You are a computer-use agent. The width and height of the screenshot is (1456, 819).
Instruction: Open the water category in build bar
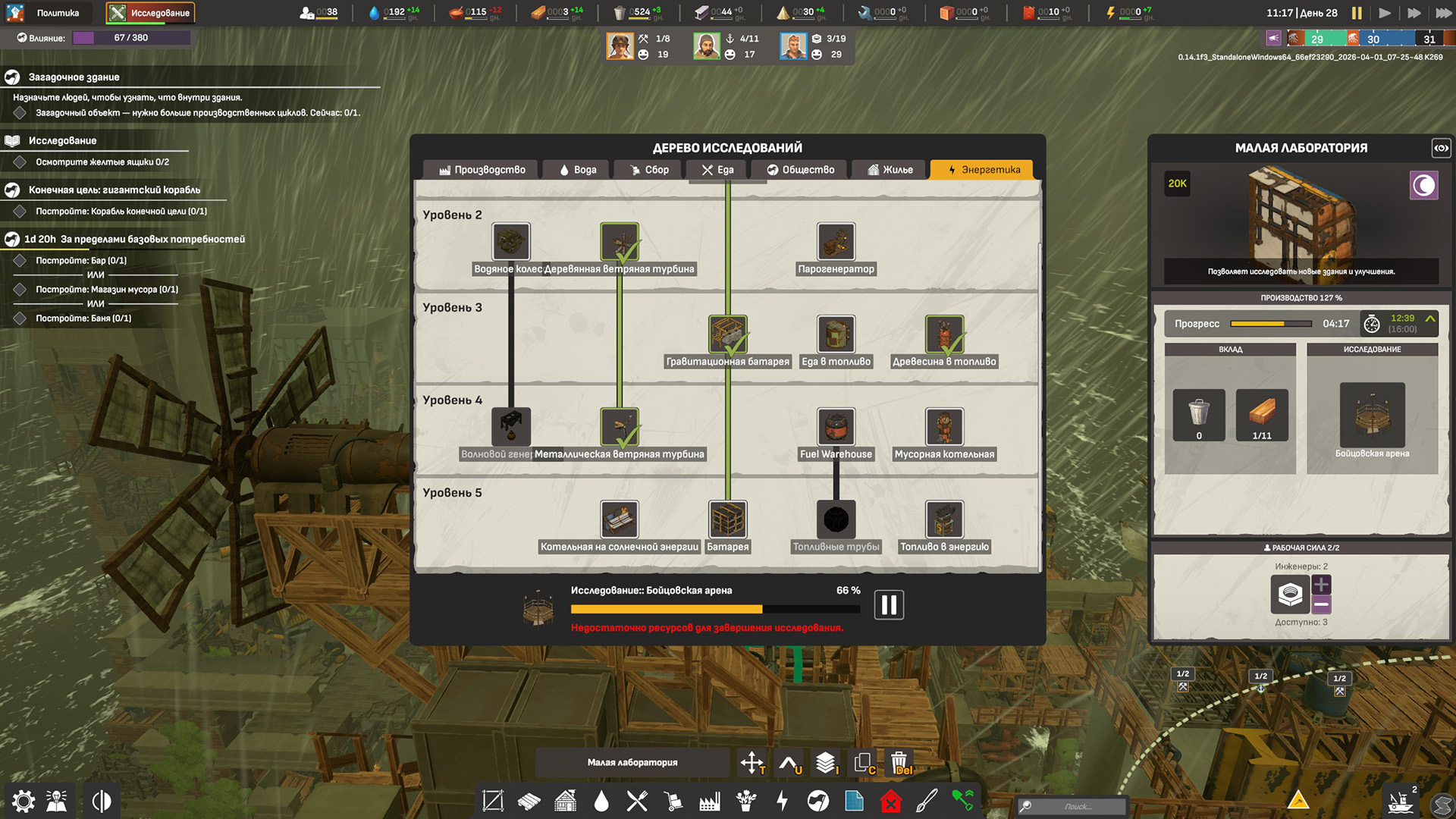(x=601, y=801)
